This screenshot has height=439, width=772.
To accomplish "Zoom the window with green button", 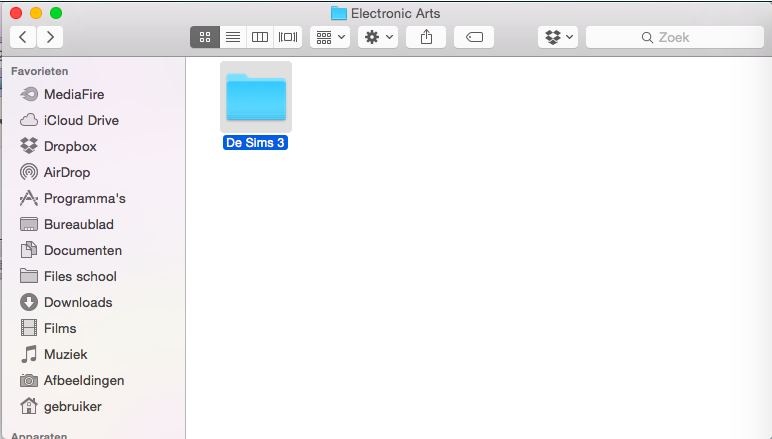I will (56, 13).
